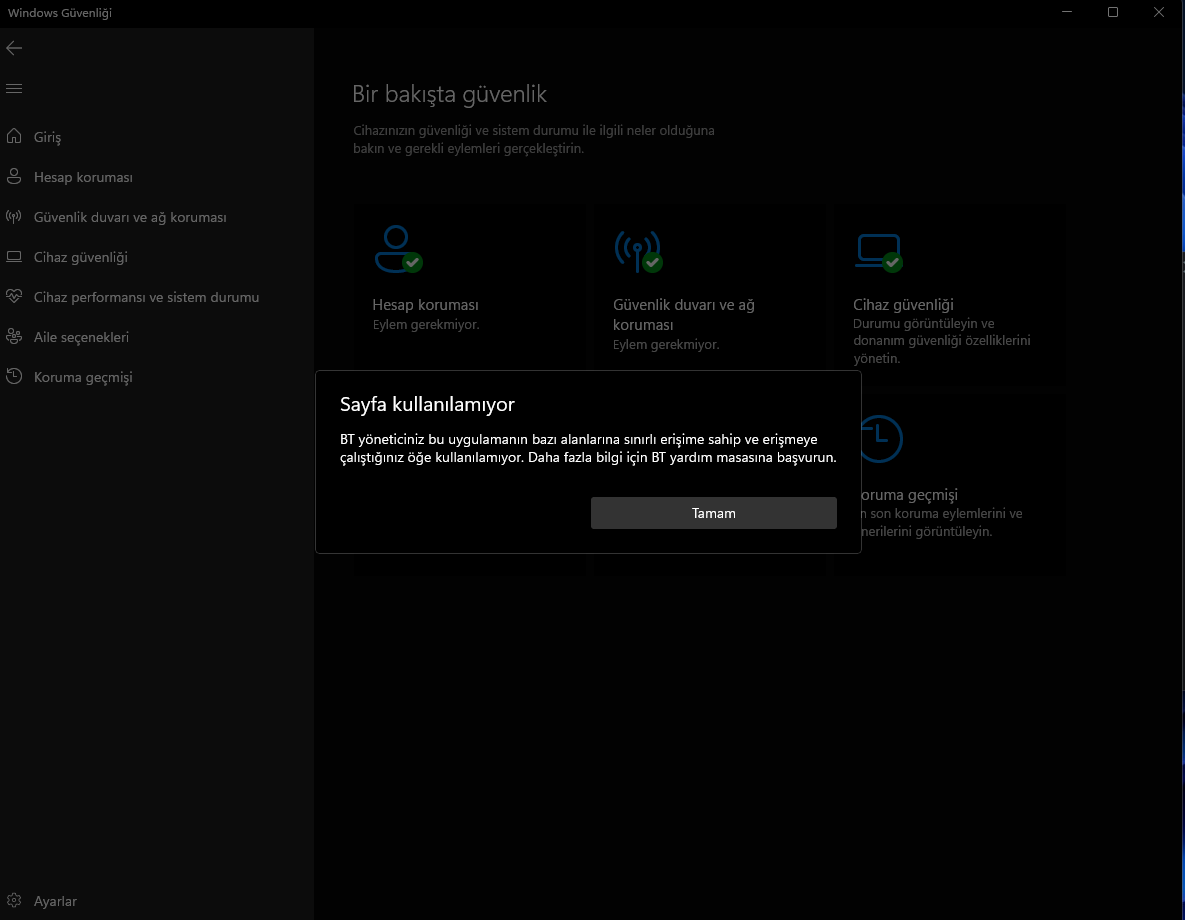Open Cihaz performansı ve sistem durumu

[156, 297]
